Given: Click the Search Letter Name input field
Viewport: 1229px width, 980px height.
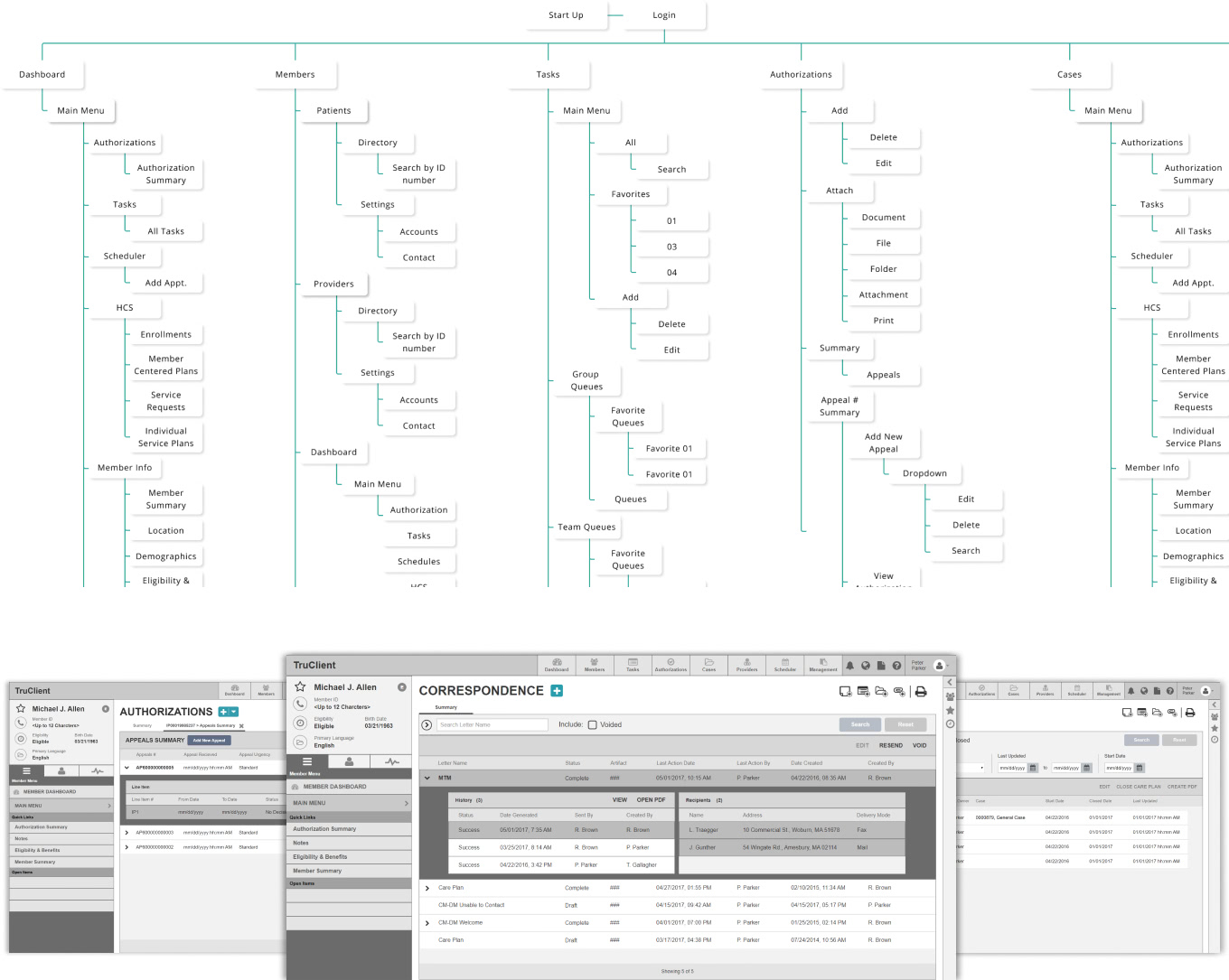Looking at the screenshot, I should point(493,724).
